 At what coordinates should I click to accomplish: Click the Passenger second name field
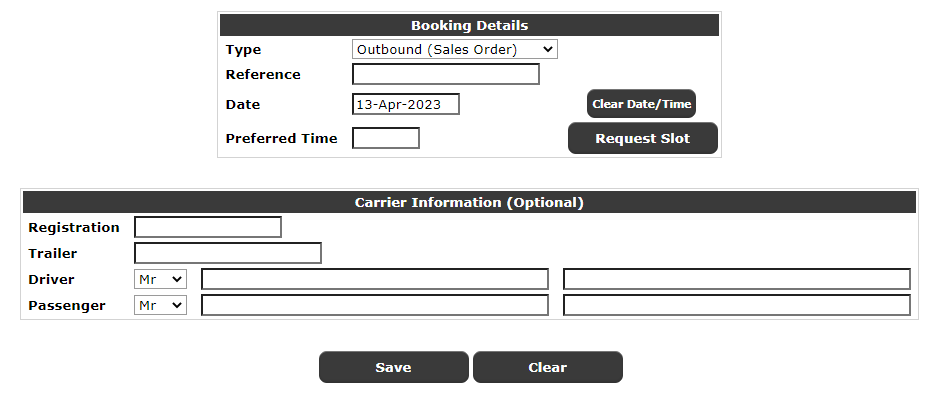click(x=736, y=305)
